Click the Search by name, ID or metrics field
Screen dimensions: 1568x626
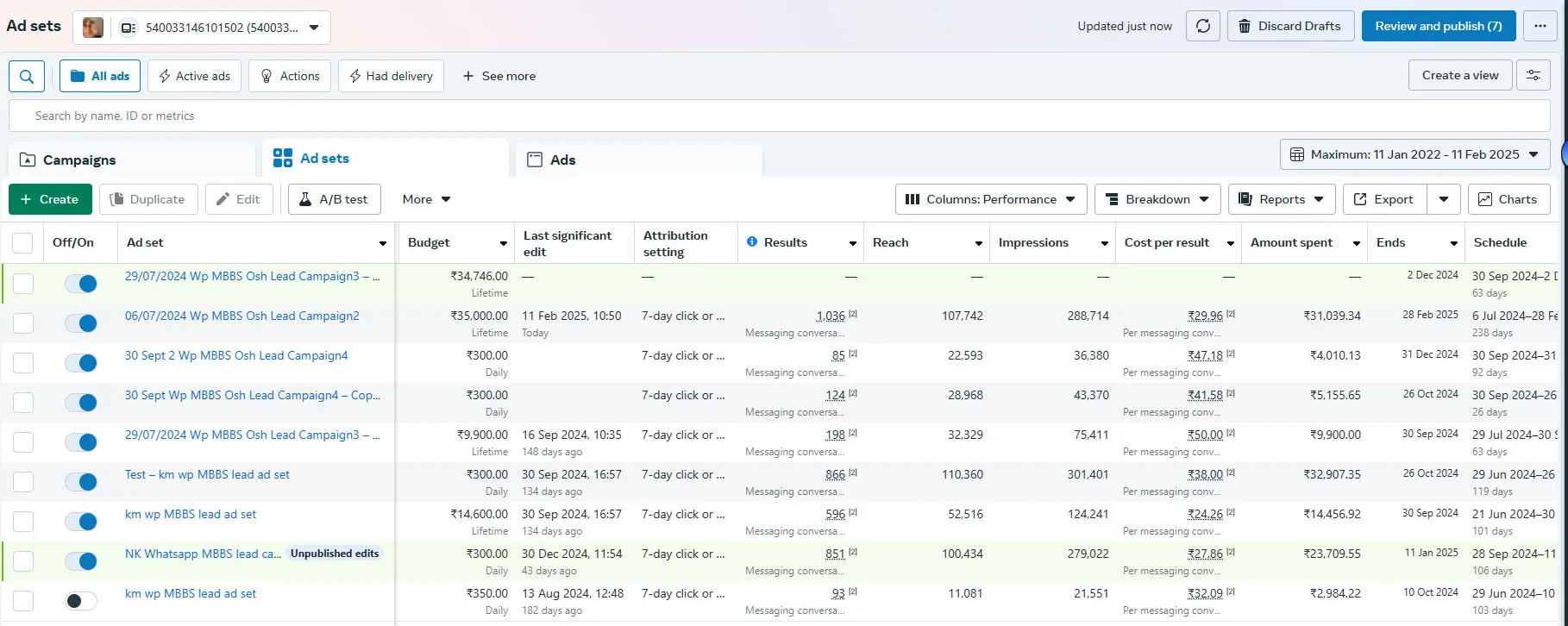776,116
